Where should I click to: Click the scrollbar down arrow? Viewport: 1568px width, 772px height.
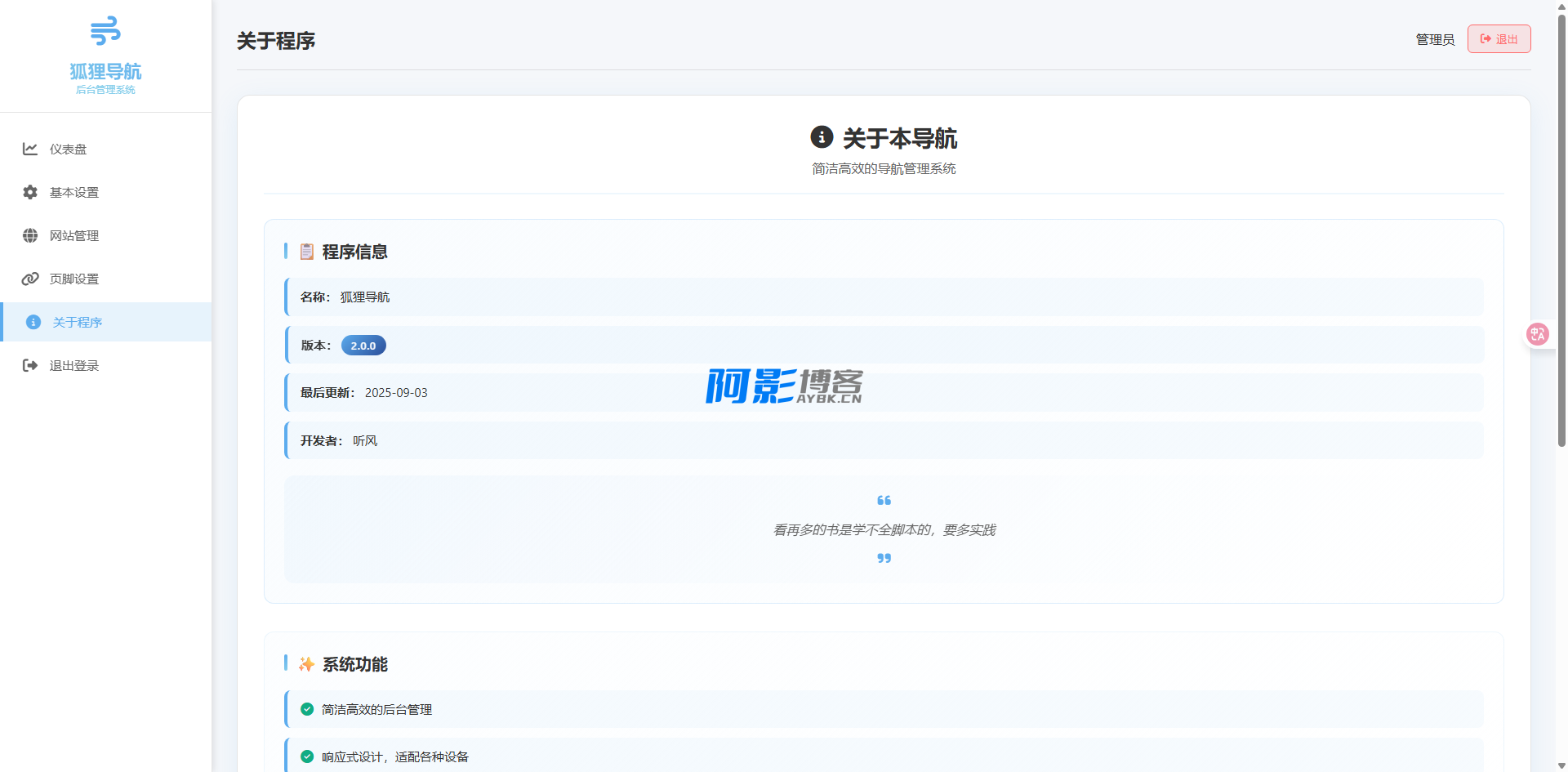[1561, 765]
